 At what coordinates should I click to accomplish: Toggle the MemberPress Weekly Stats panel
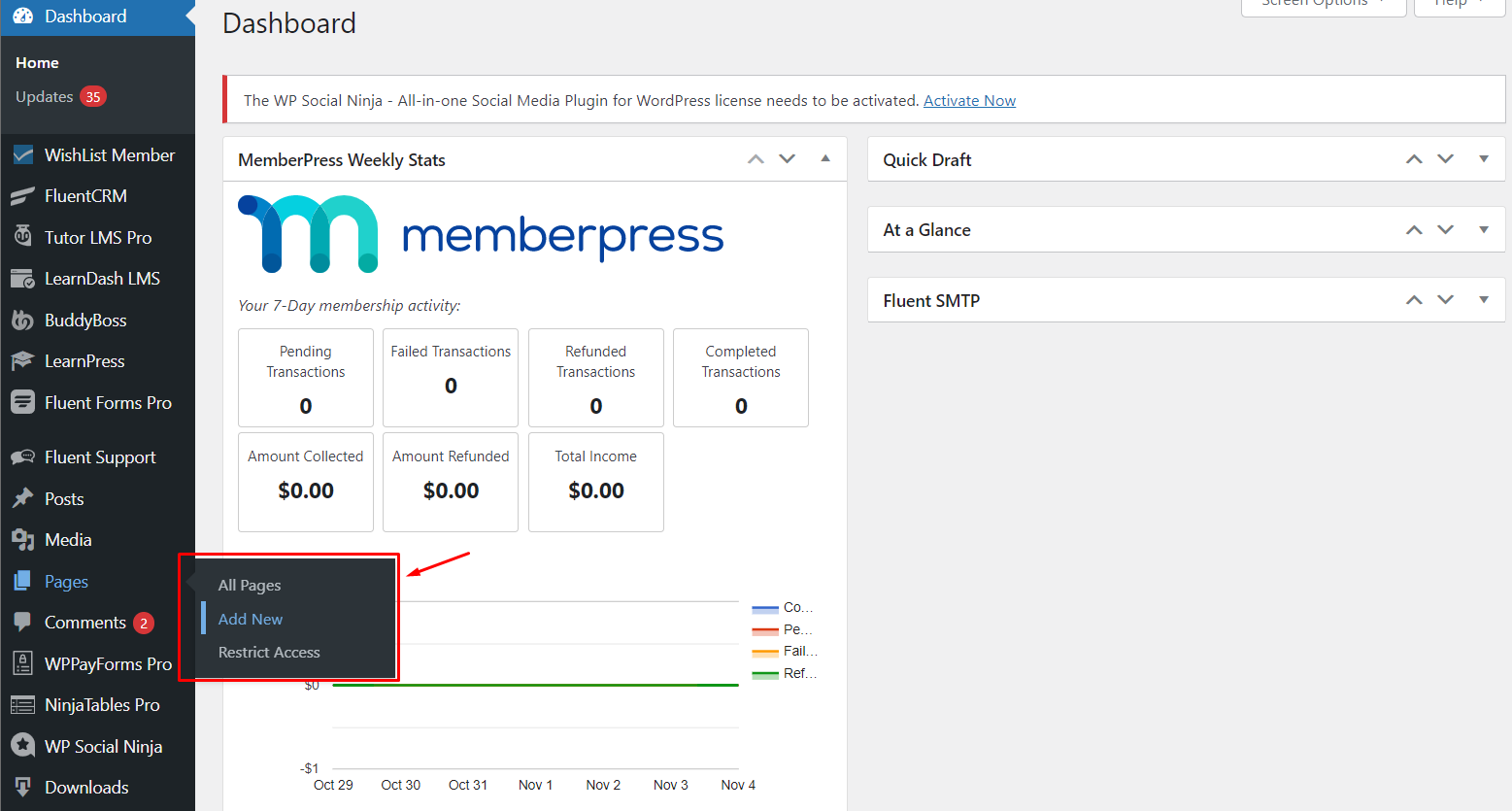tap(825, 159)
